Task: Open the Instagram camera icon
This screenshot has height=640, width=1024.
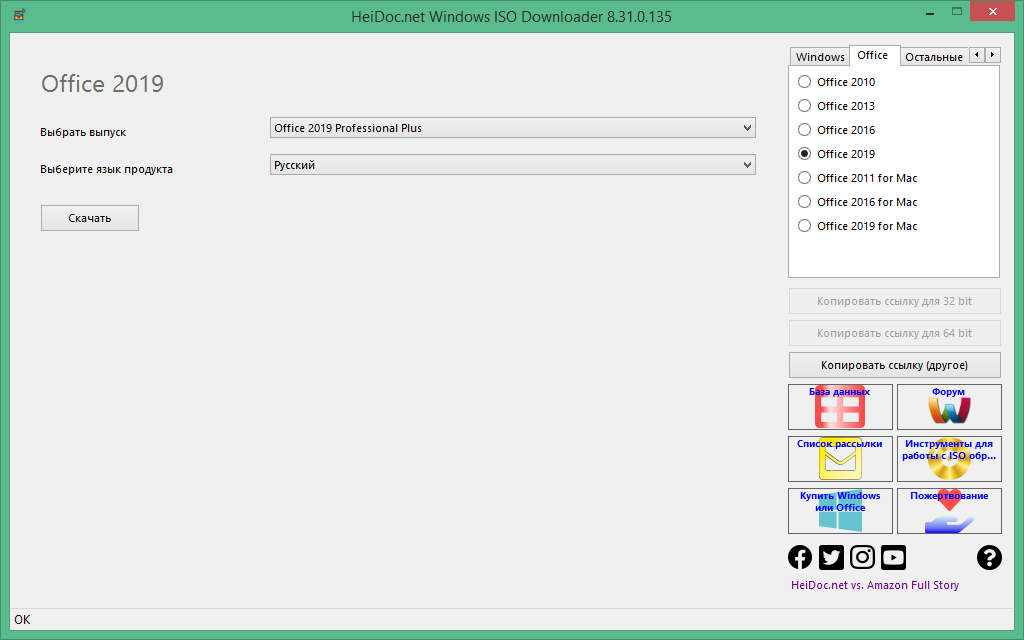Action: pos(862,557)
